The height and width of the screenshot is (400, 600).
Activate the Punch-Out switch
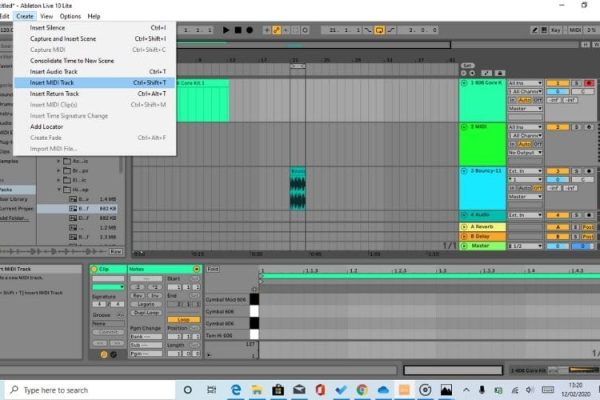391,30
